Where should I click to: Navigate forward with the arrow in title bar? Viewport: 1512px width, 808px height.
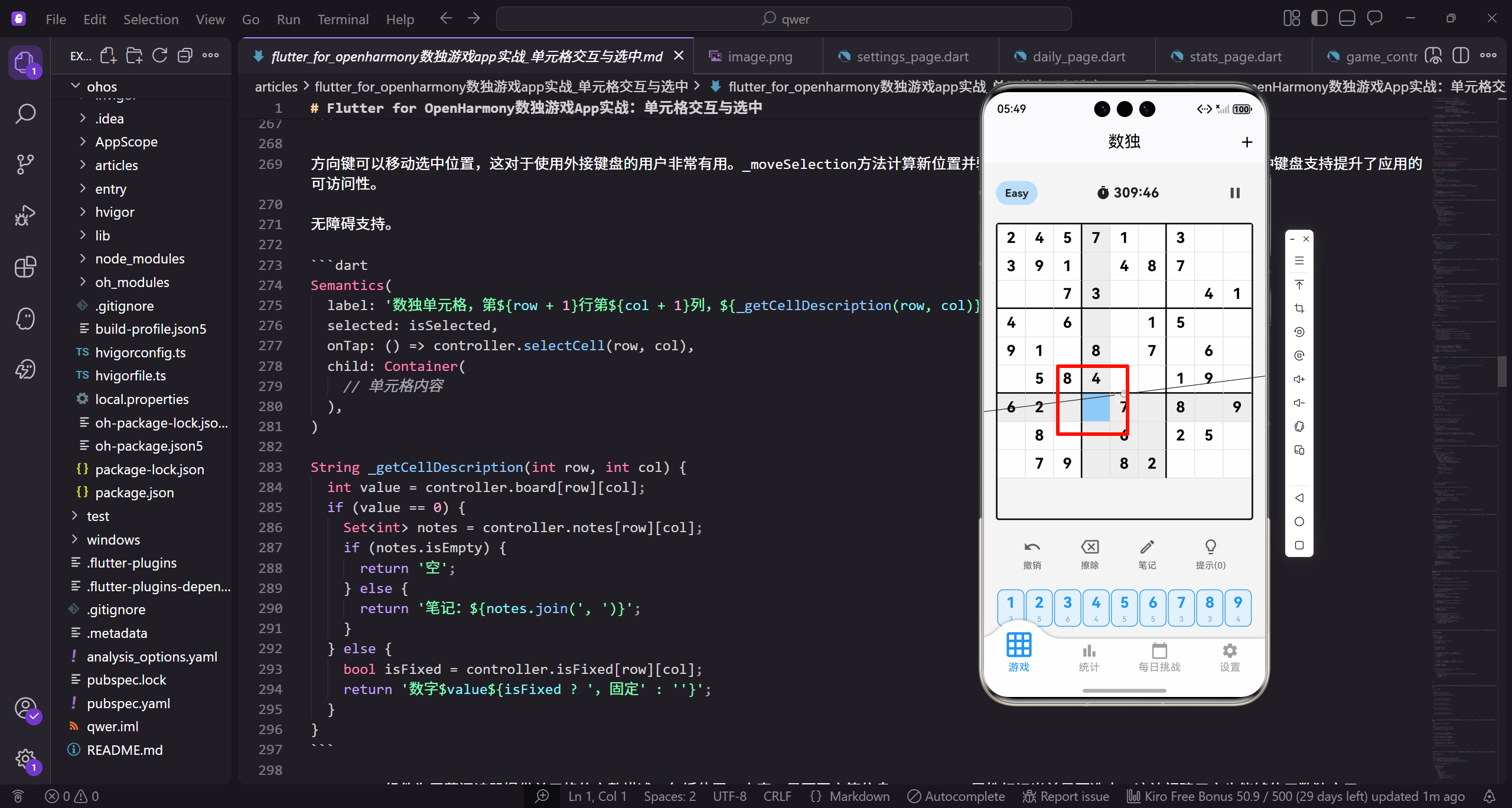click(x=474, y=18)
